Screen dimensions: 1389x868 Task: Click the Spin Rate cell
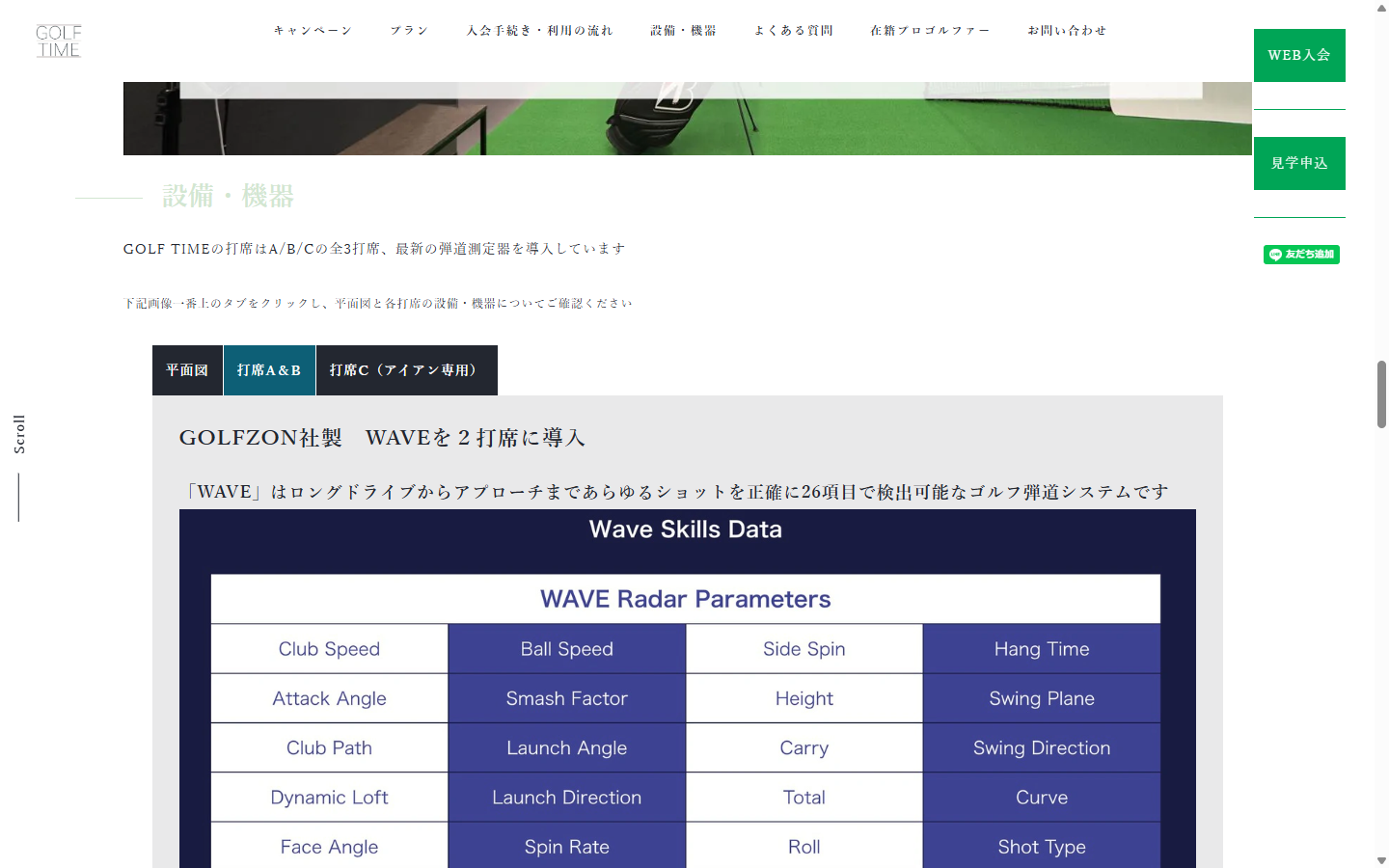point(567,846)
